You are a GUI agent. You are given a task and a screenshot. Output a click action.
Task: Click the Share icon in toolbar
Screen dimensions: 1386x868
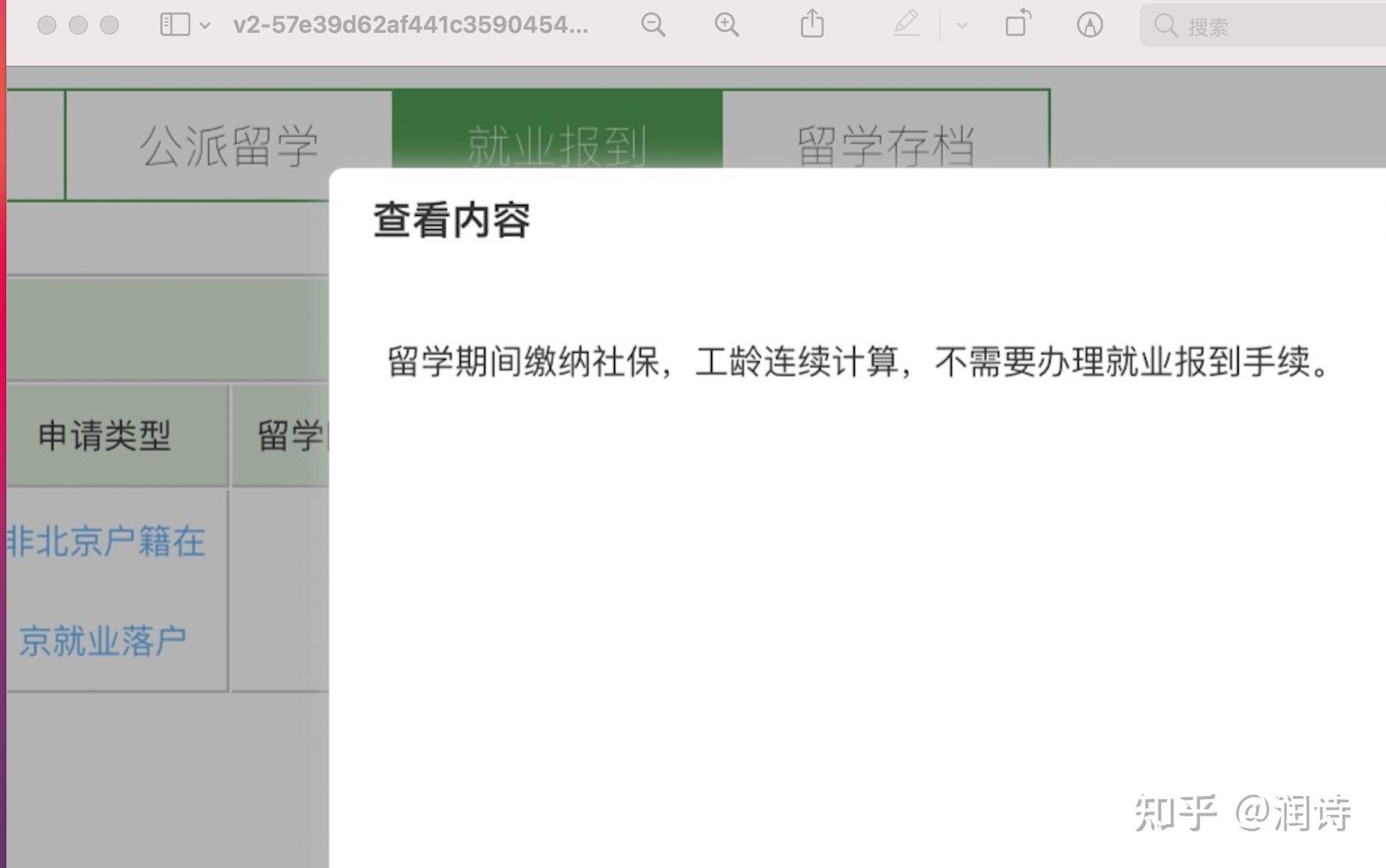coord(812,23)
